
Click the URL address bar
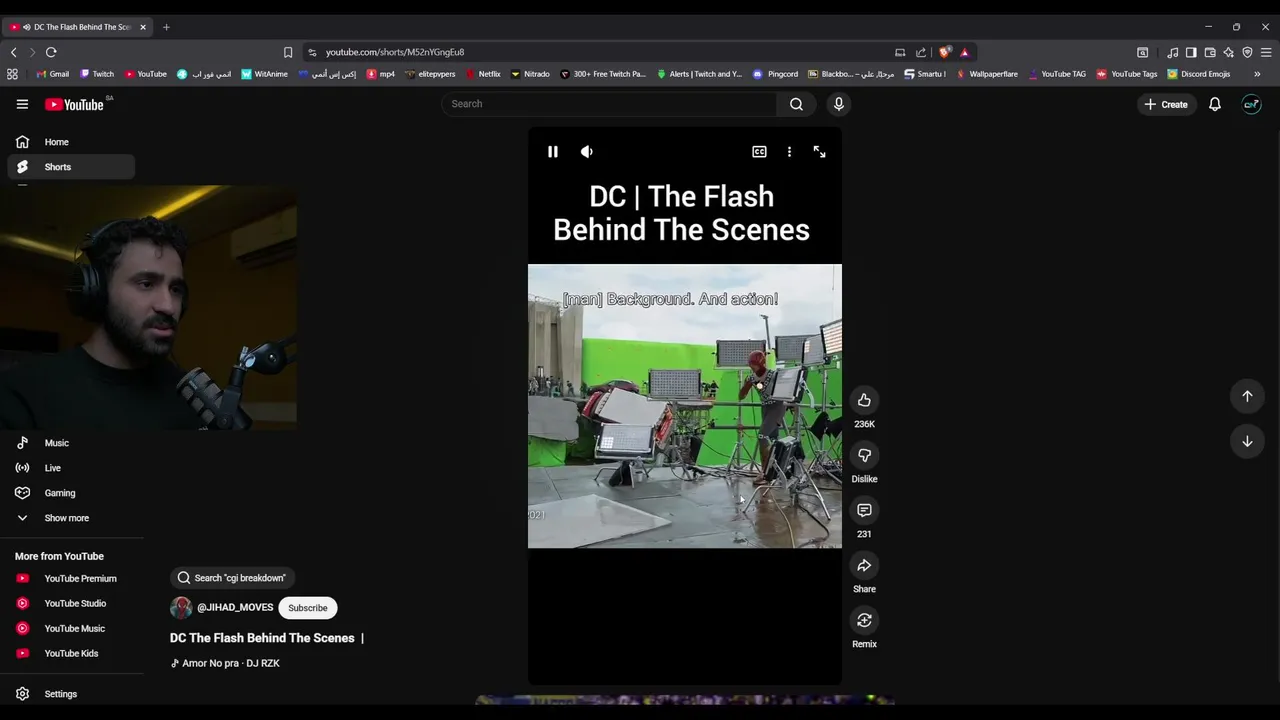pyautogui.click(x=600, y=52)
